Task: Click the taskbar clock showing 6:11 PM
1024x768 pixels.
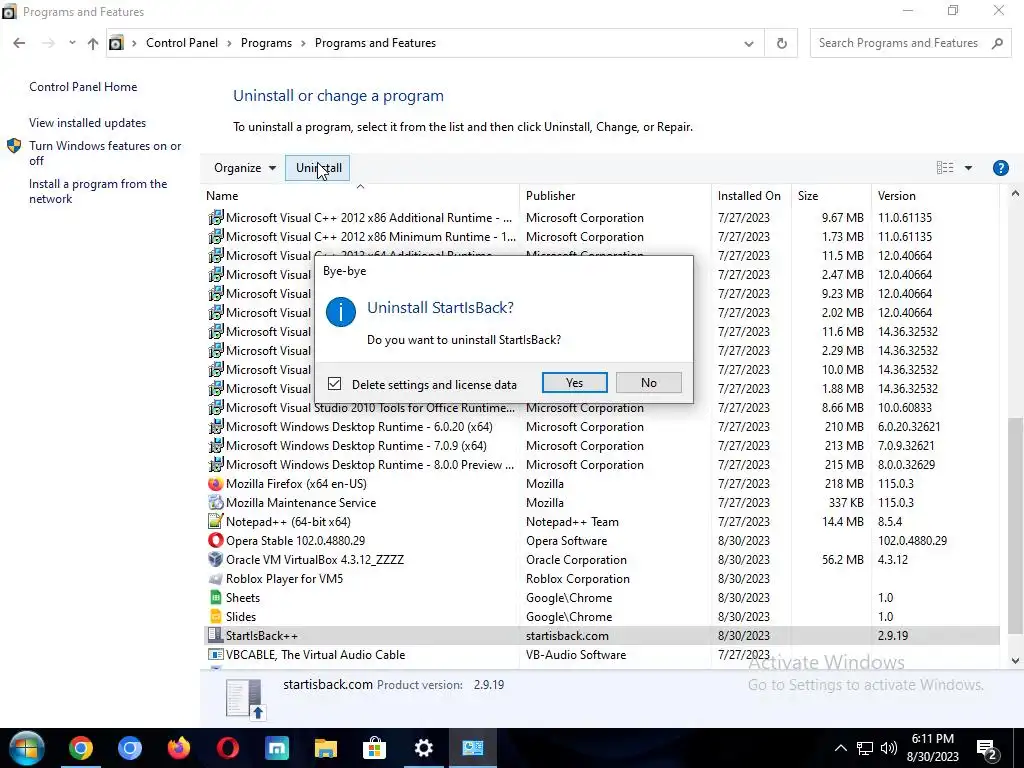Action: [x=933, y=748]
